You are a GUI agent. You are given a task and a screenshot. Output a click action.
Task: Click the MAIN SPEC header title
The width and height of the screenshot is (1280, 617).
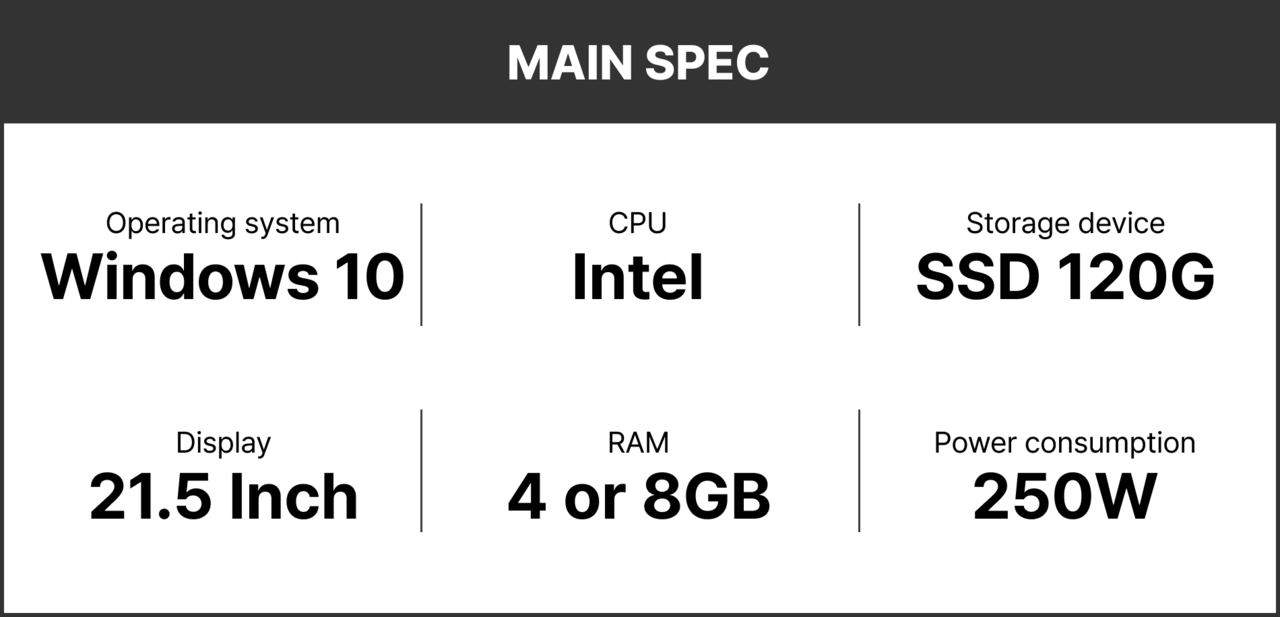[x=638, y=63]
